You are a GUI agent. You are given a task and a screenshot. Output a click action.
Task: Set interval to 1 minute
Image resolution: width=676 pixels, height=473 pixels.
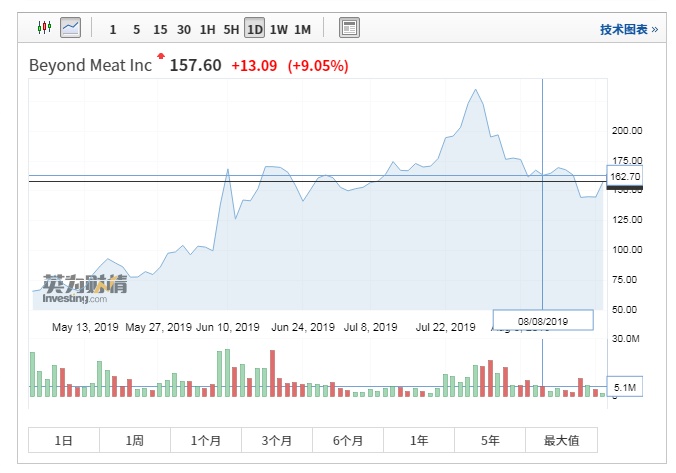[x=113, y=29]
